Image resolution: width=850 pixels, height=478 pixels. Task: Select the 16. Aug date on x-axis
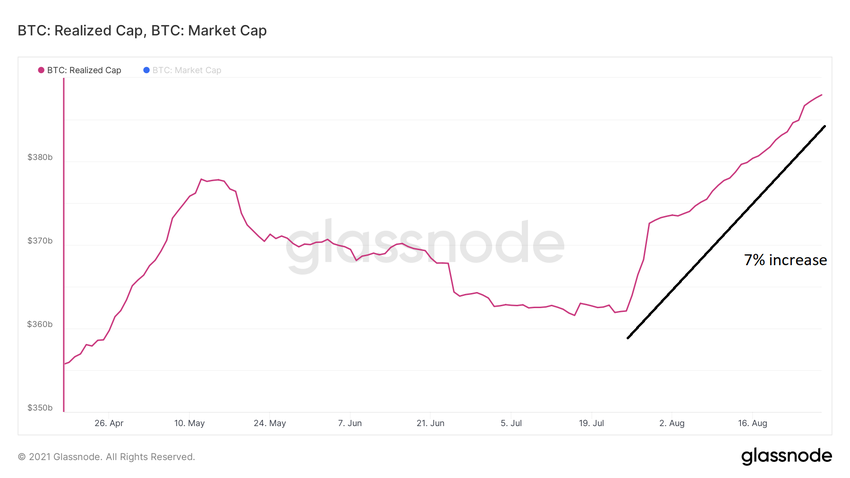[752, 424]
